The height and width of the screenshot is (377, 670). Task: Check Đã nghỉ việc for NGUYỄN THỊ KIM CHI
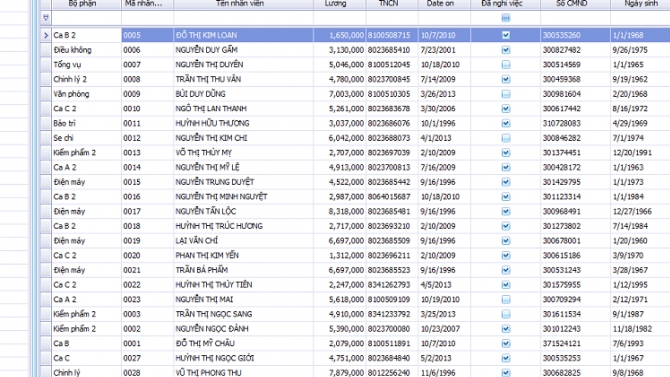[x=505, y=138]
